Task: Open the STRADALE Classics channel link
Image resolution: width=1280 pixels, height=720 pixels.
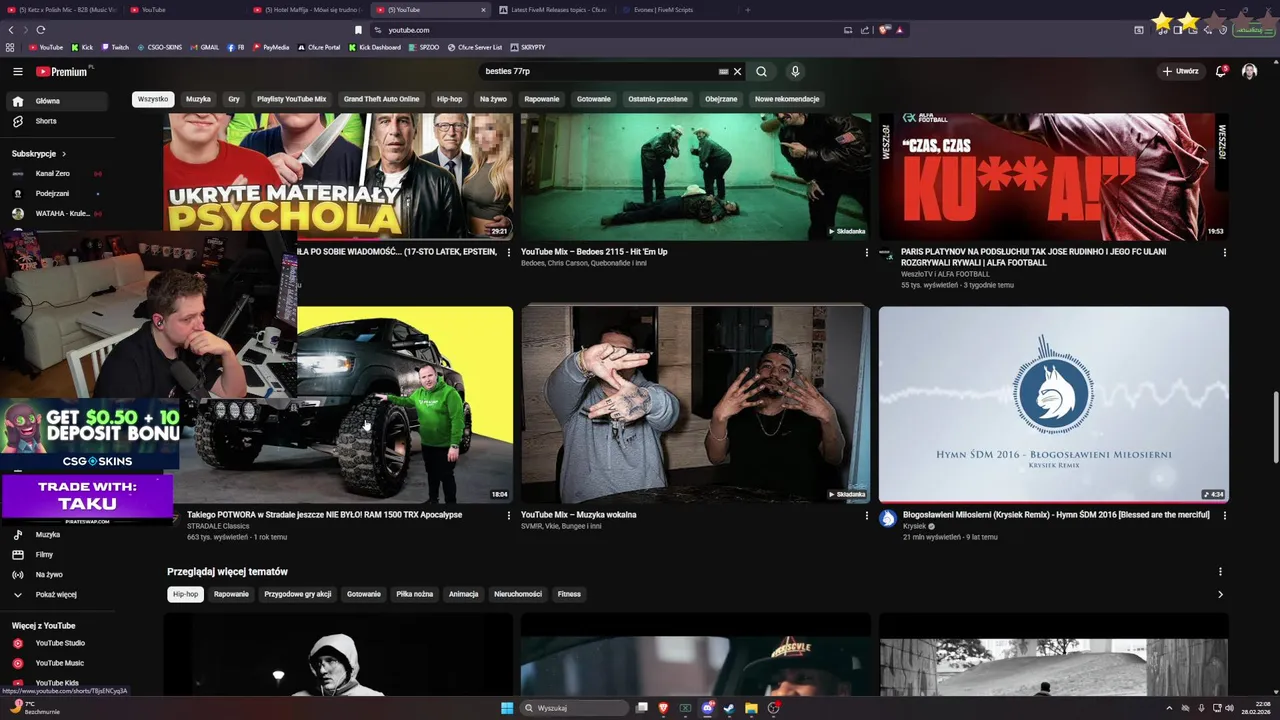Action: (218, 526)
